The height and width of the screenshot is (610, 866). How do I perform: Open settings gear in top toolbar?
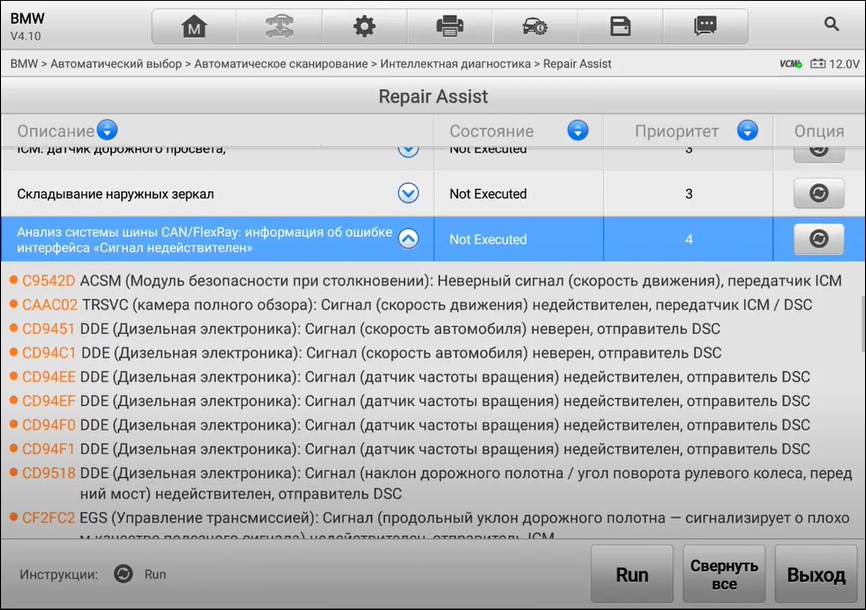(365, 26)
